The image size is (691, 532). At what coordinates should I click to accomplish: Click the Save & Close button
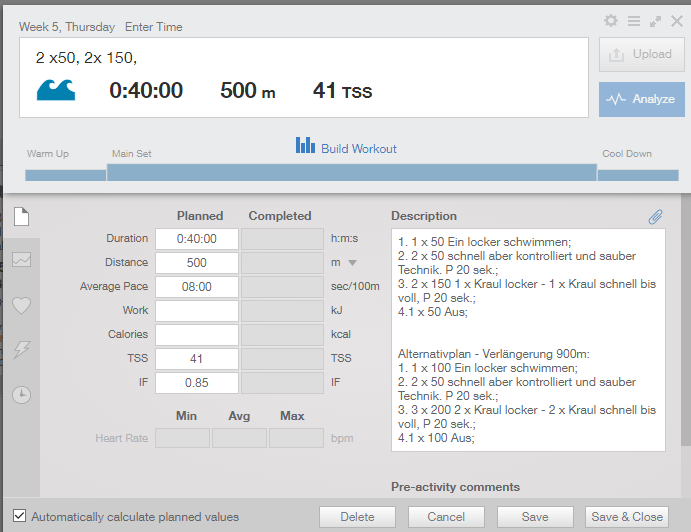(626, 517)
